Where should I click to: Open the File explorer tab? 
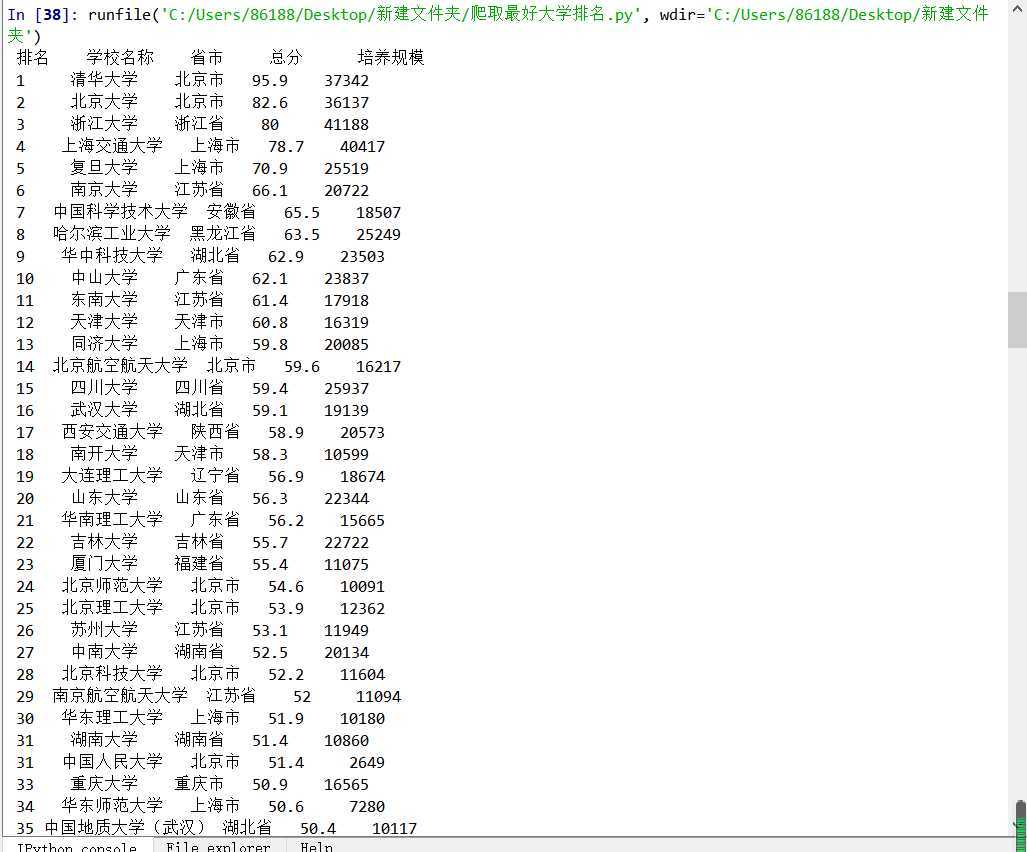pos(218,846)
